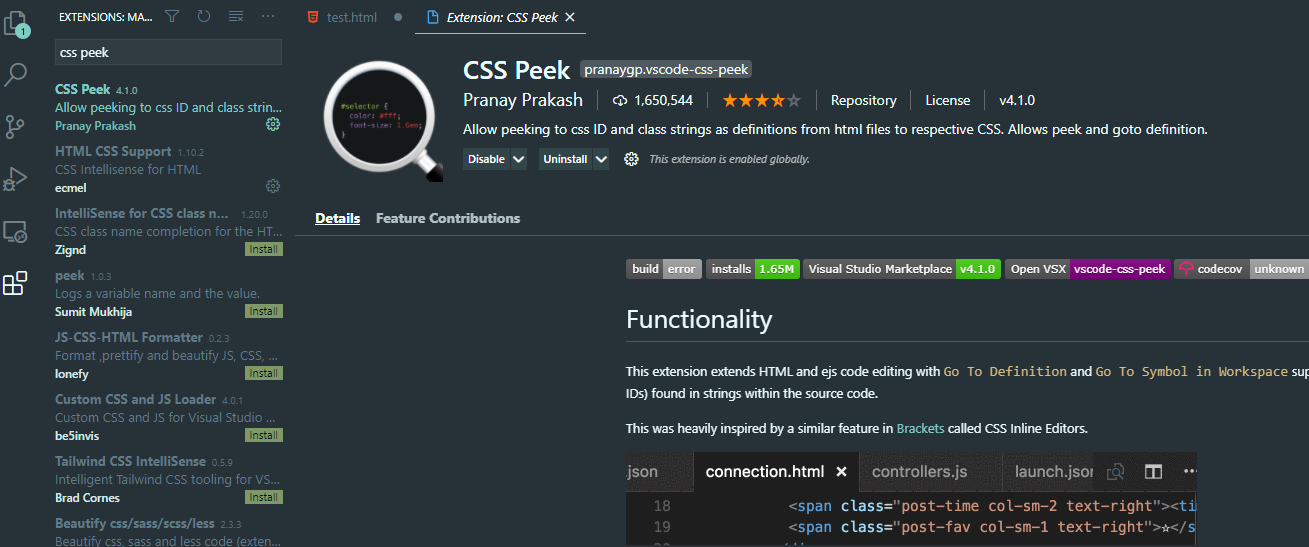The height and width of the screenshot is (547, 1309).
Task: Install Tailwind CSS IntelliSense
Action: pyautogui.click(x=264, y=497)
